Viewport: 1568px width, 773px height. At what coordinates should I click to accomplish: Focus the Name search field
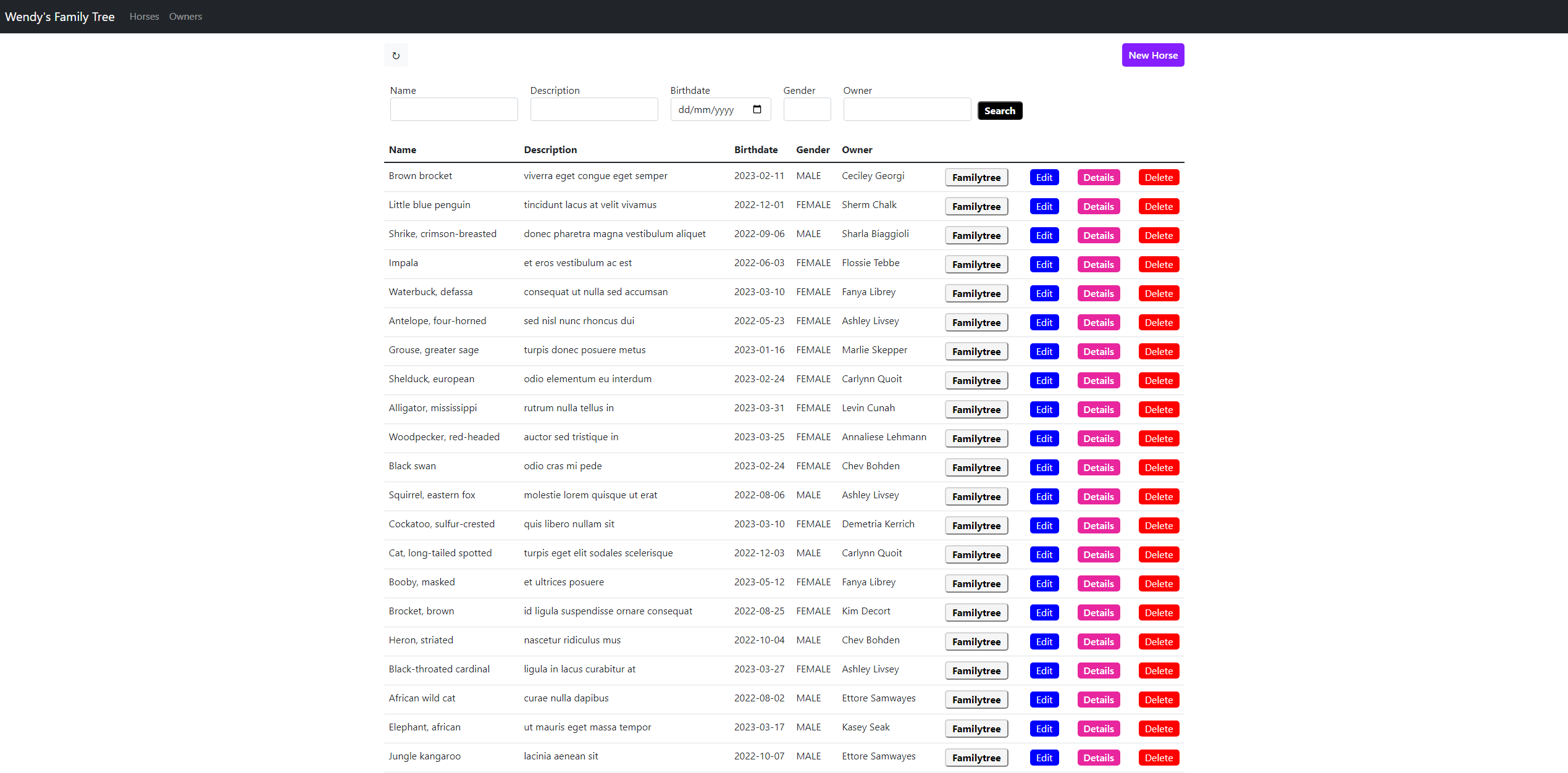click(x=453, y=109)
